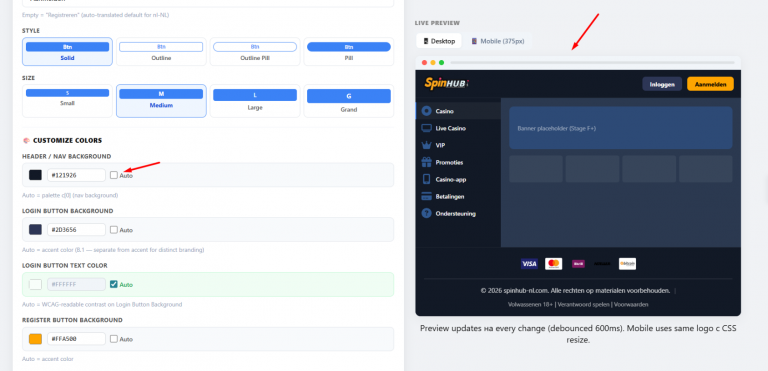Screen dimensions: 768x371
Task: Select the Outline Pill button style
Action: click(255, 51)
